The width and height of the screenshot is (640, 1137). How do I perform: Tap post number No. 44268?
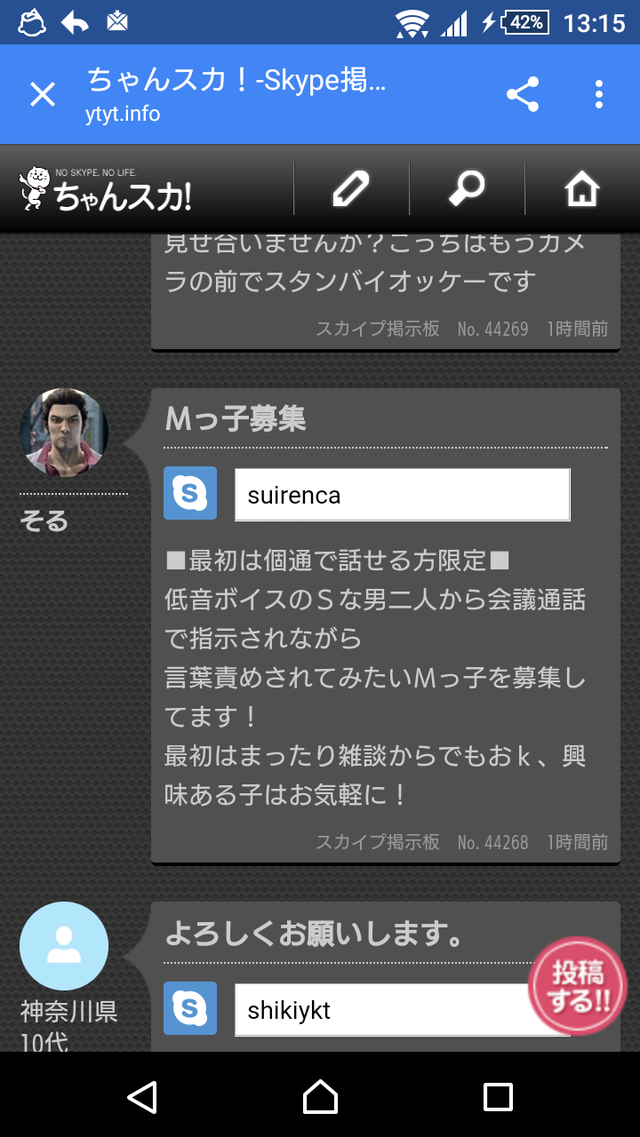[492, 842]
